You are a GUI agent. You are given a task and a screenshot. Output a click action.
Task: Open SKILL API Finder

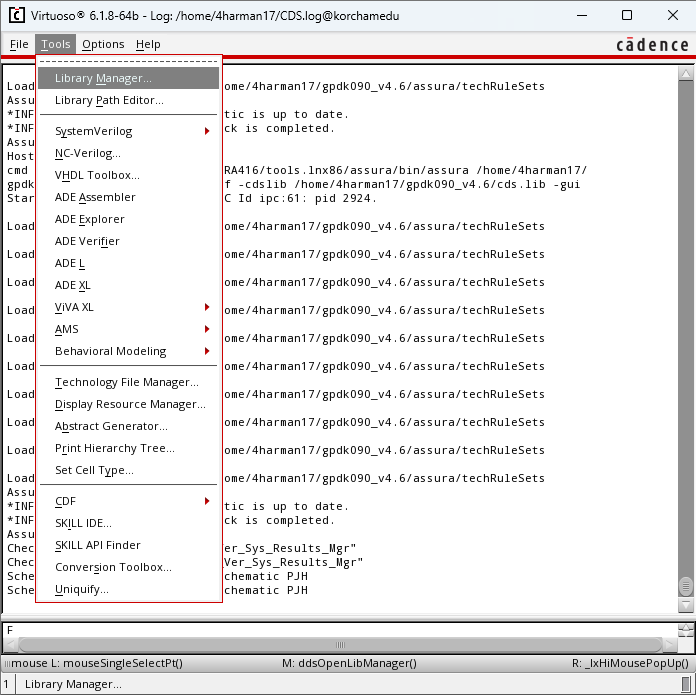click(x=128, y=545)
